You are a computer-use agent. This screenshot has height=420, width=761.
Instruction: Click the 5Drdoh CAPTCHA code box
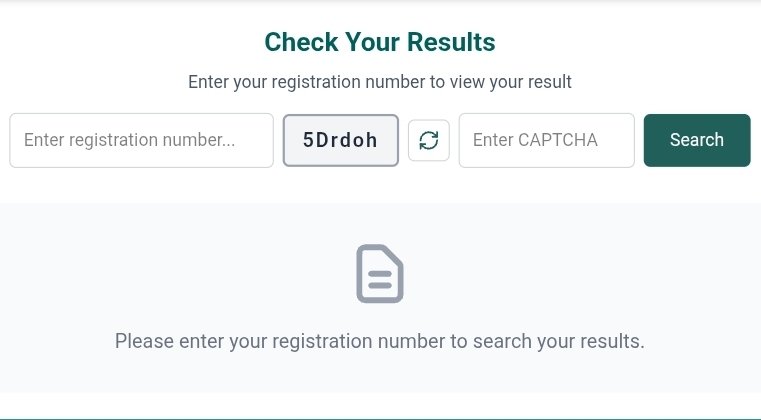(x=340, y=140)
